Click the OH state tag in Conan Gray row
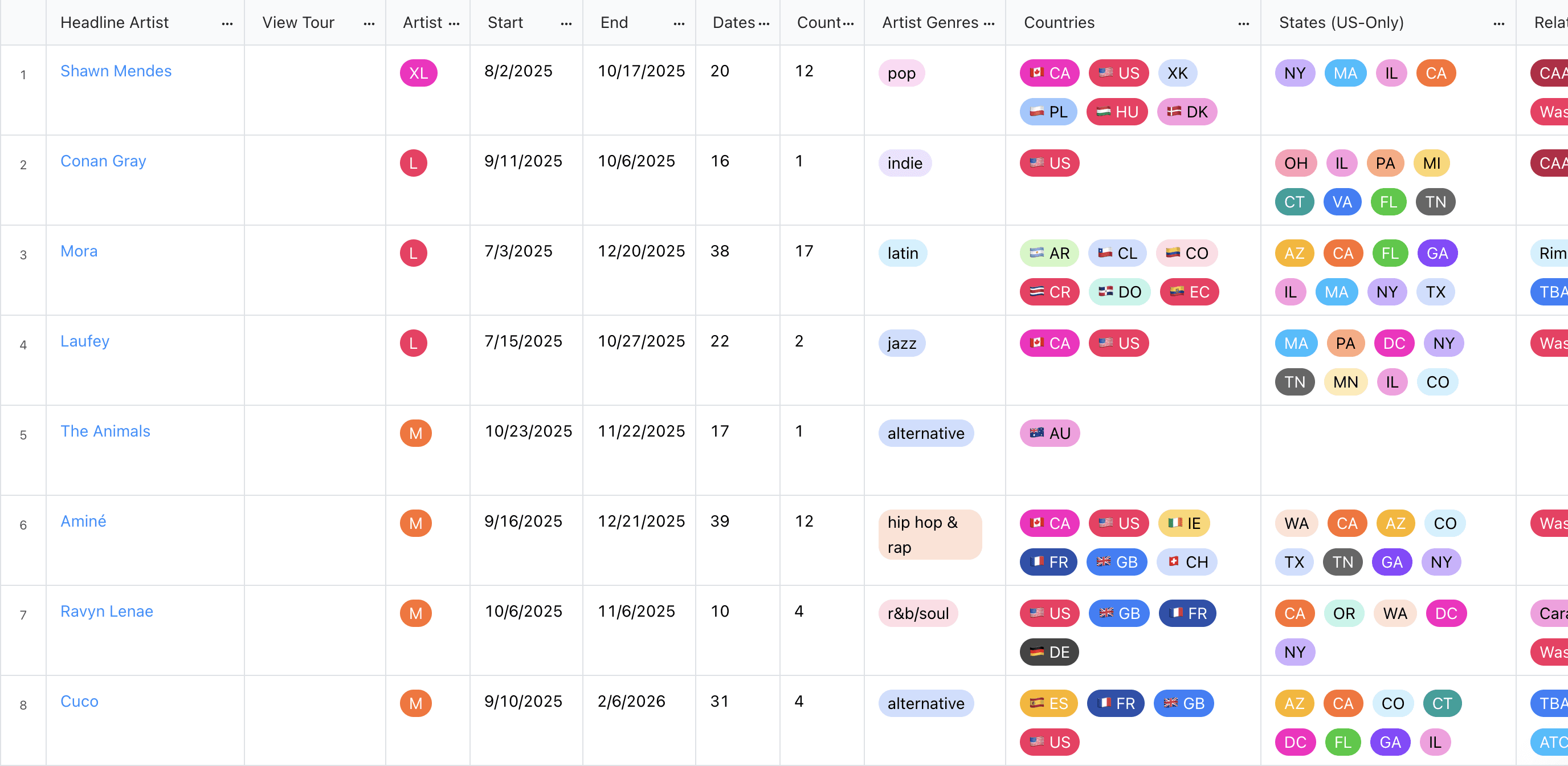Viewport: 1568px width, 766px height. point(1296,163)
